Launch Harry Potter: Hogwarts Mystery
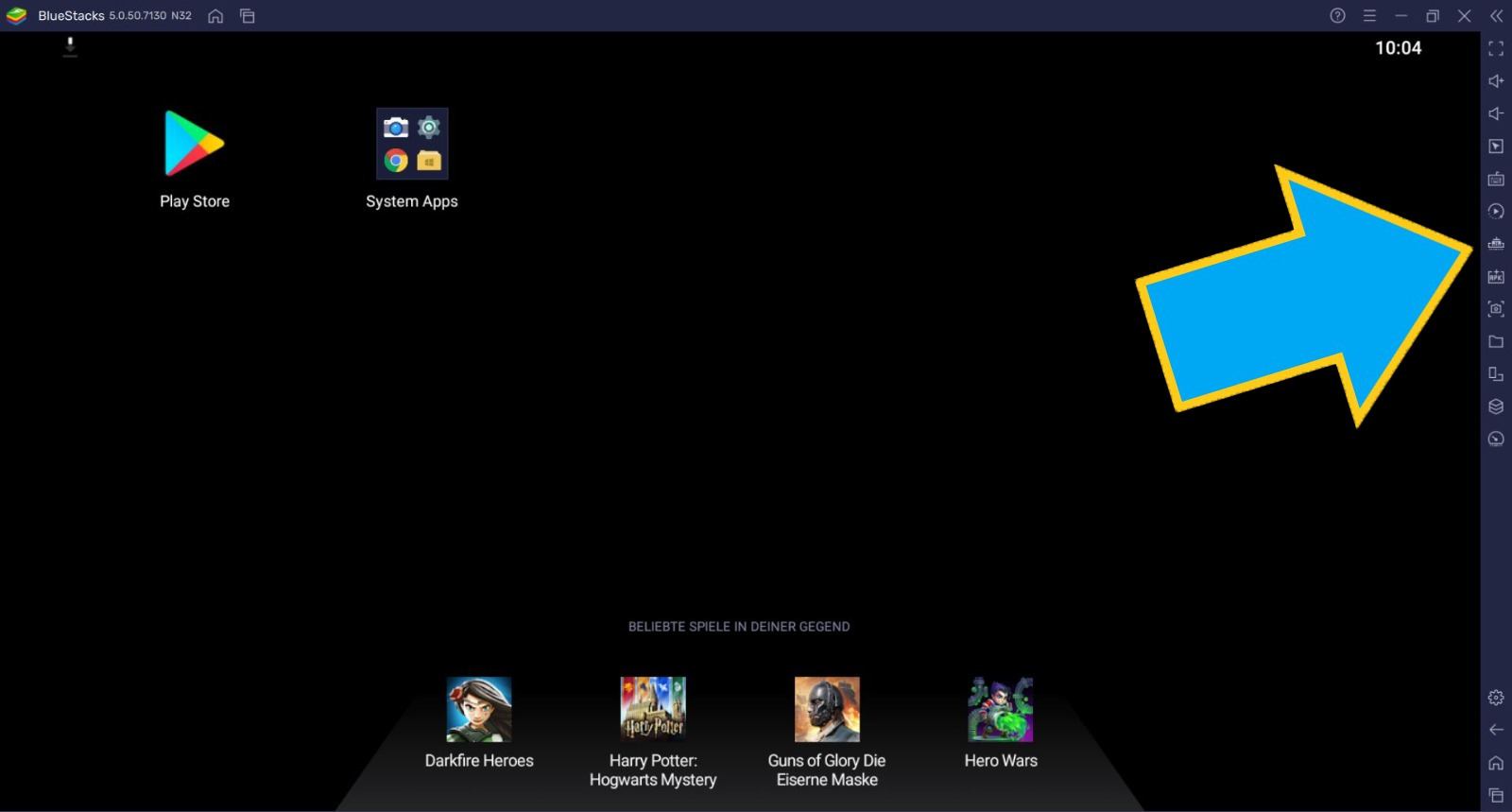 click(653, 709)
